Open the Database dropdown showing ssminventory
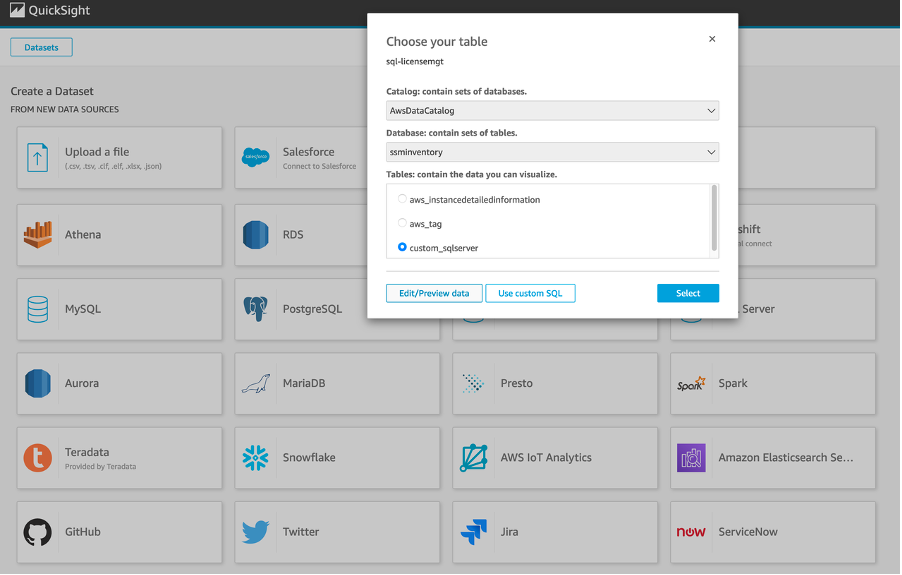The width and height of the screenshot is (902, 575). coord(552,152)
